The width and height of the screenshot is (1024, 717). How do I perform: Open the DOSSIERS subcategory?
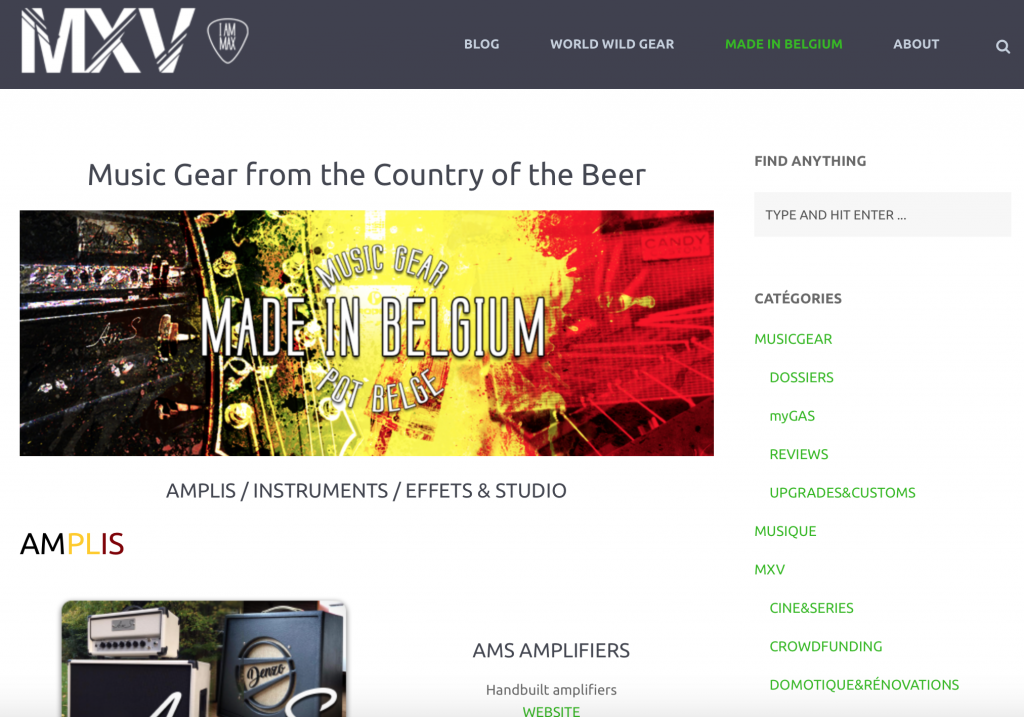(x=801, y=377)
